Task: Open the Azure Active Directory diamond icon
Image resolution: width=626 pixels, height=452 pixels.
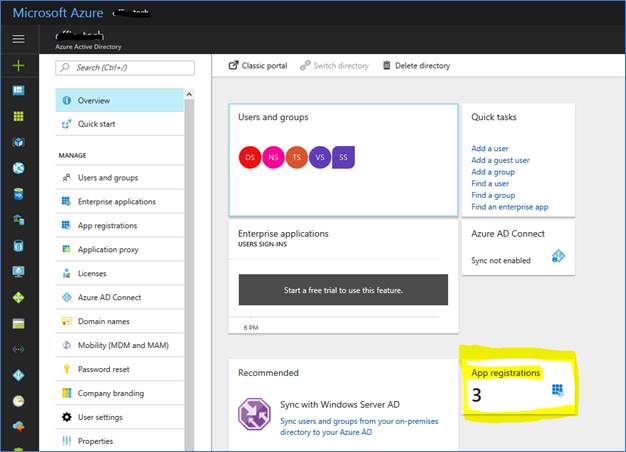Action: coord(18,375)
